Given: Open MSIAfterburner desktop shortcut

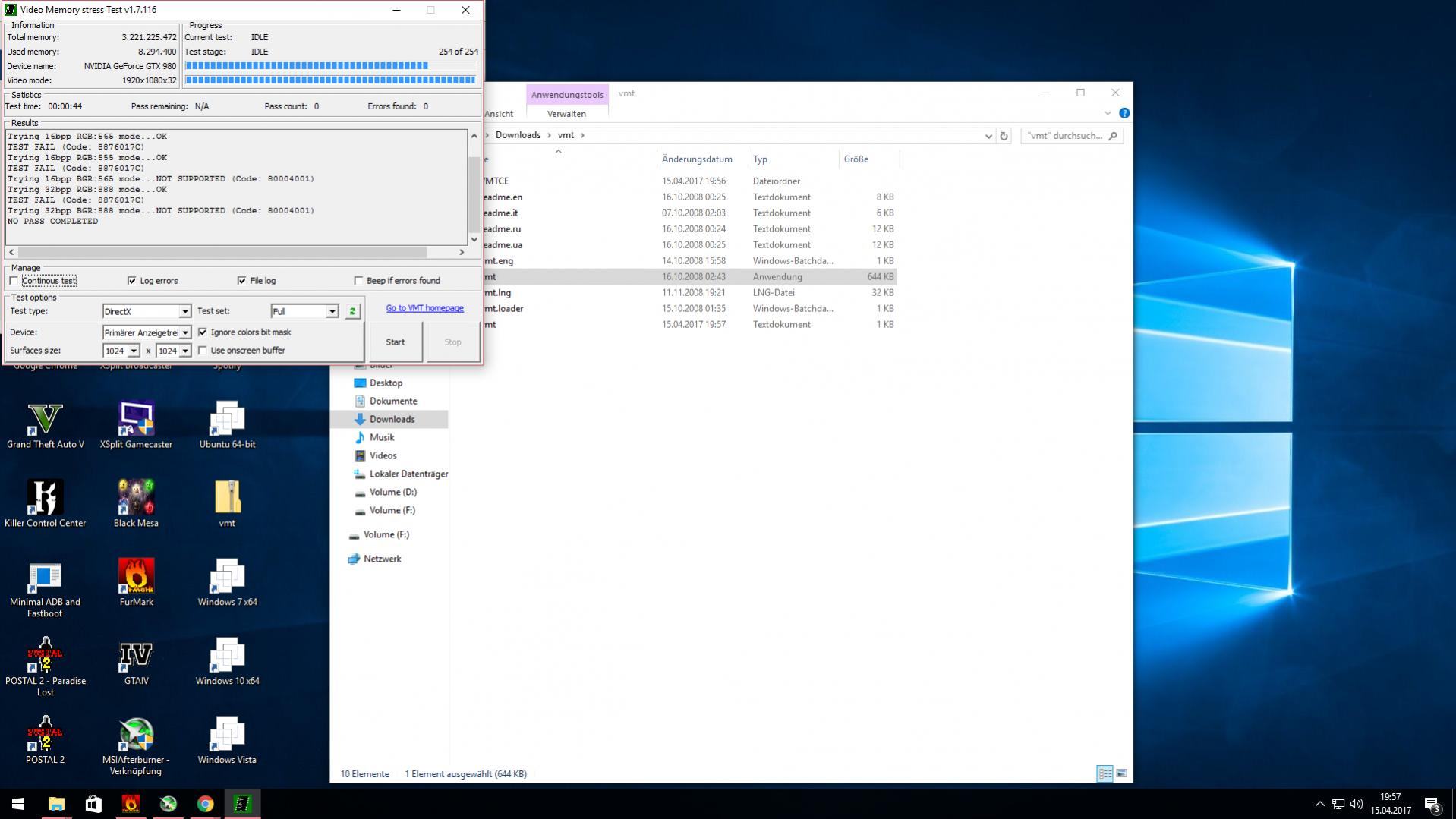Looking at the screenshot, I should (136, 747).
